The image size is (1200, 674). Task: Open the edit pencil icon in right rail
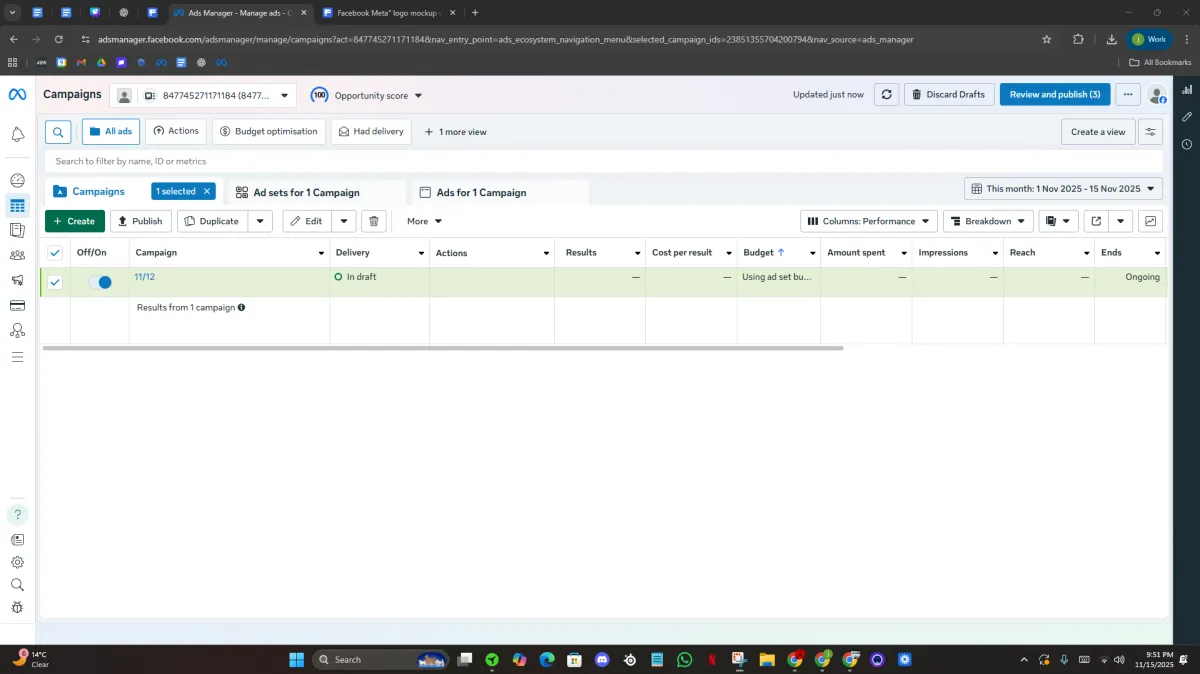[x=1186, y=117]
